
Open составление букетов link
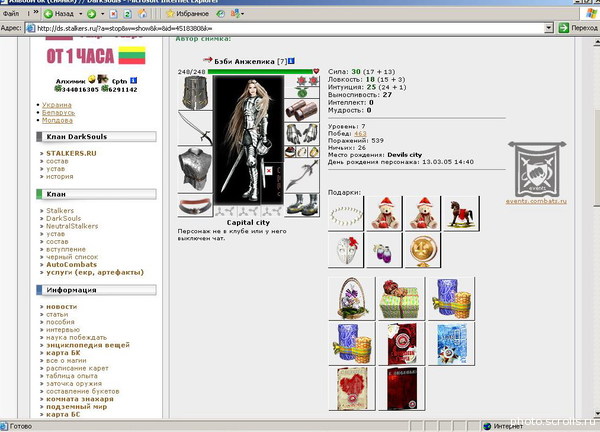83,391
